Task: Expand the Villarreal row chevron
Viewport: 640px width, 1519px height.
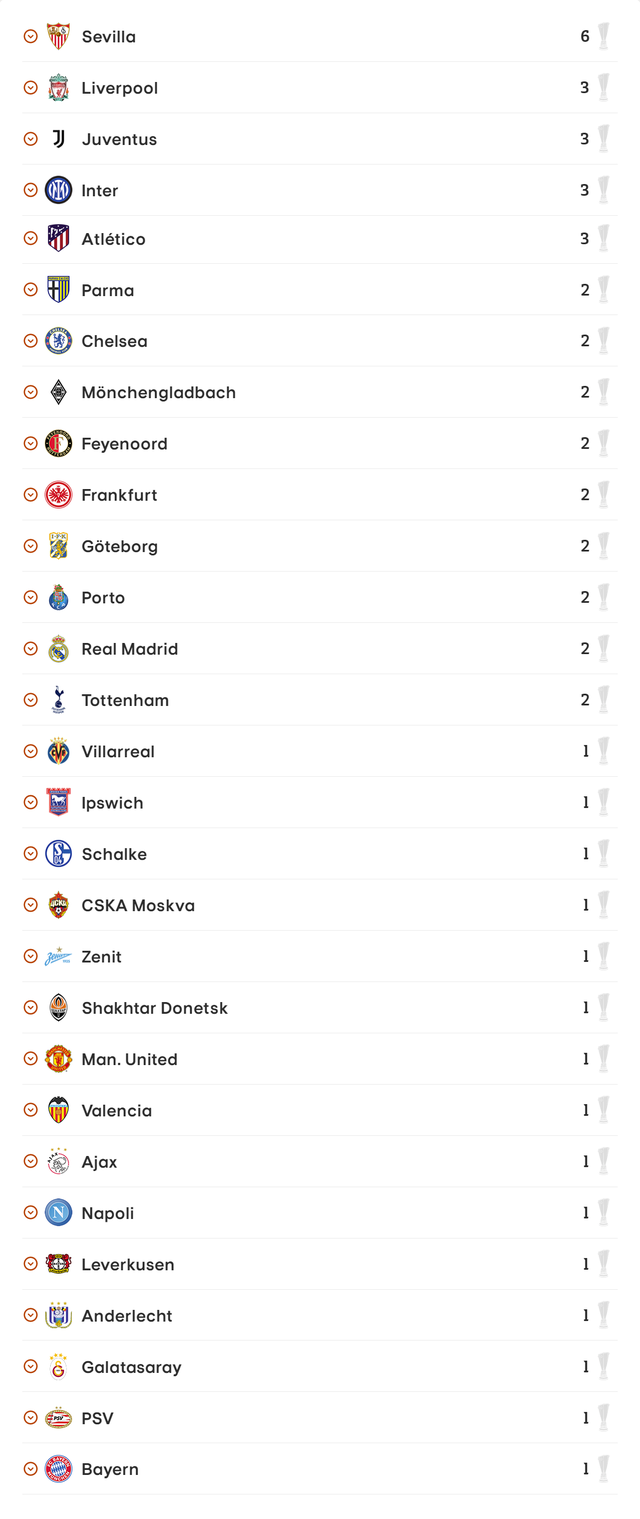Action: click(x=31, y=752)
